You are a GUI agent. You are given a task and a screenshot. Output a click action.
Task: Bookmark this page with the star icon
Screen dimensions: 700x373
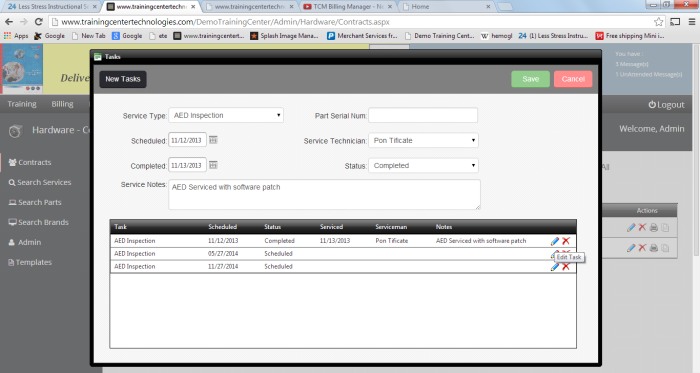658,22
